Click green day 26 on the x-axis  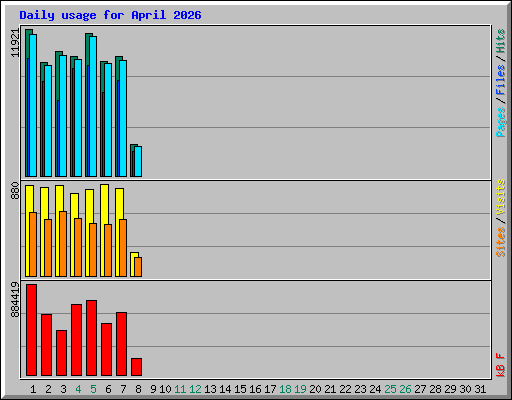(405, 389)
